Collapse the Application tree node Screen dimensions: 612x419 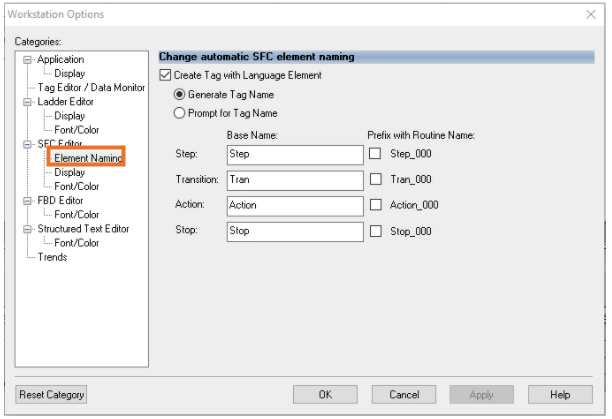pyautogui.click(x=28, y=60)
